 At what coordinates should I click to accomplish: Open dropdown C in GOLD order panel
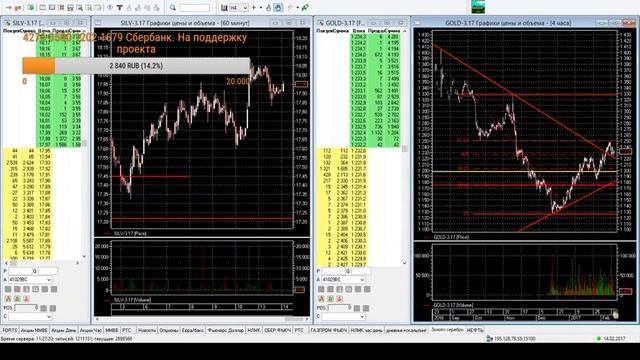pos(362,316)
